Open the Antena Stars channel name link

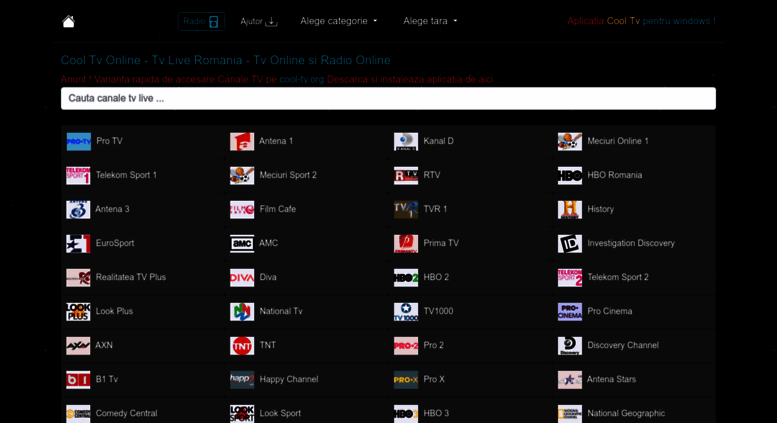tap(611, 379)
